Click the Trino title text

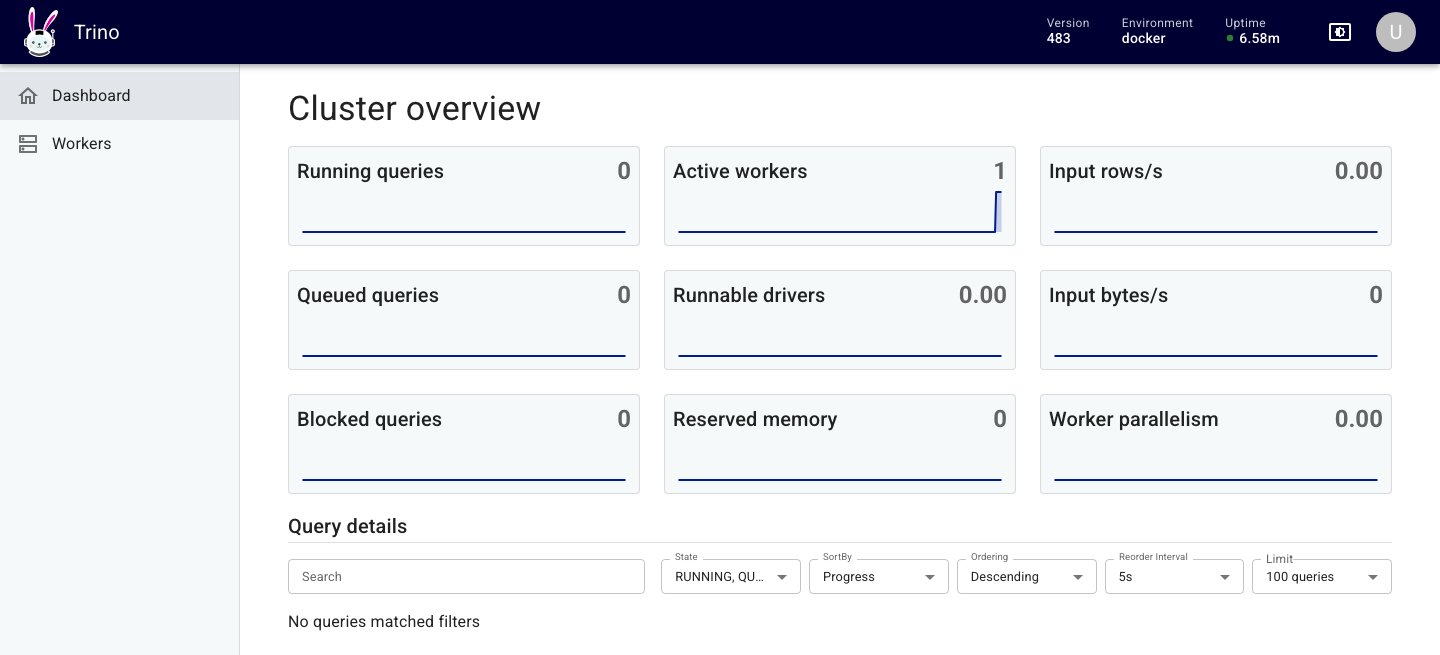pyautogui.click(x=97, y=32)
